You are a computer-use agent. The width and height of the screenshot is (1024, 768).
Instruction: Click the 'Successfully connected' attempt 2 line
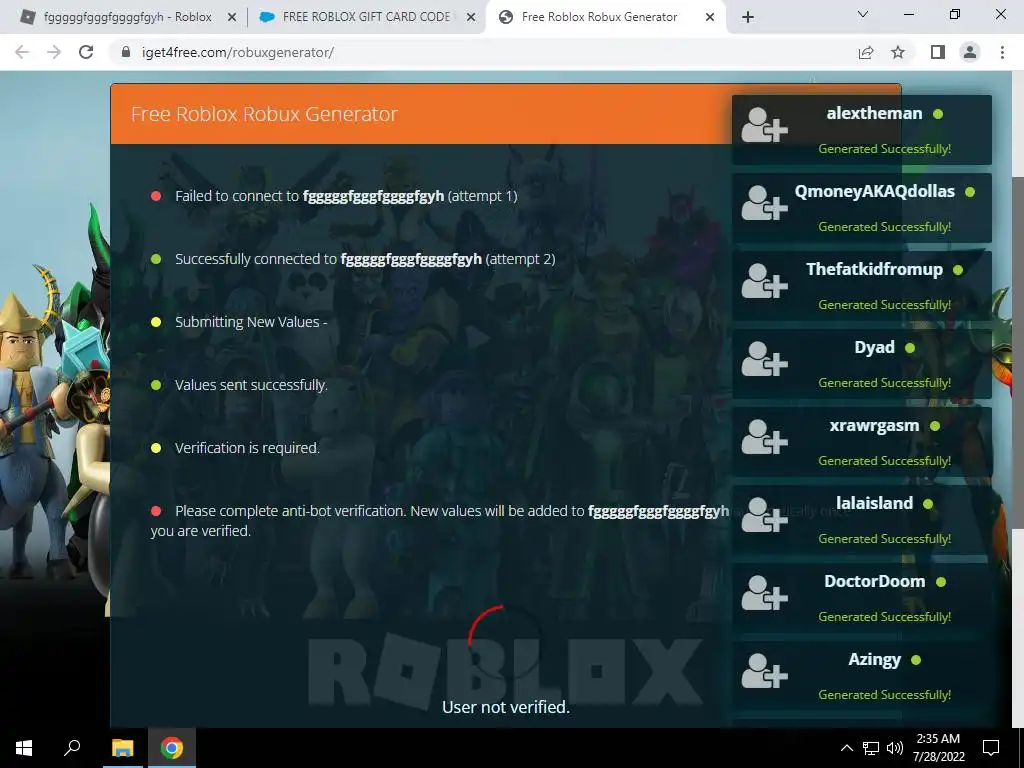(x=365, y=259)
